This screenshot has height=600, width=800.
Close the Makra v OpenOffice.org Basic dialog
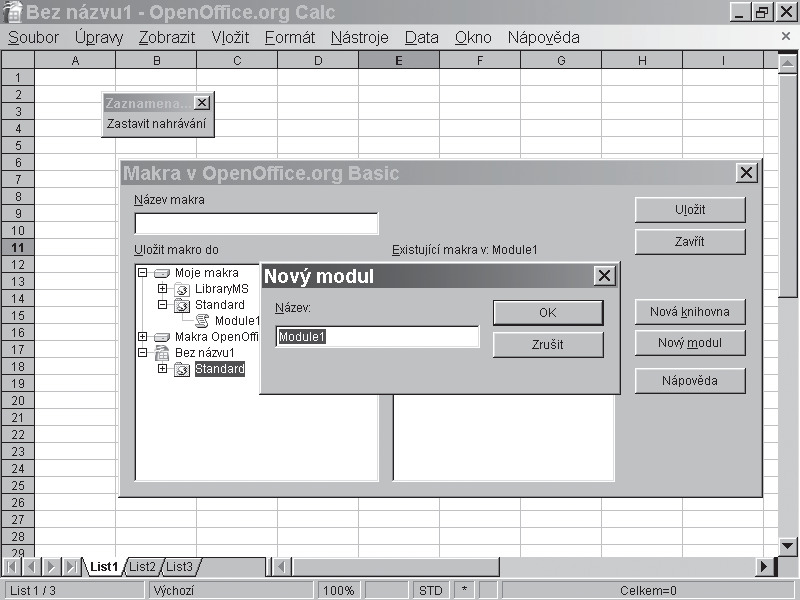746,173
